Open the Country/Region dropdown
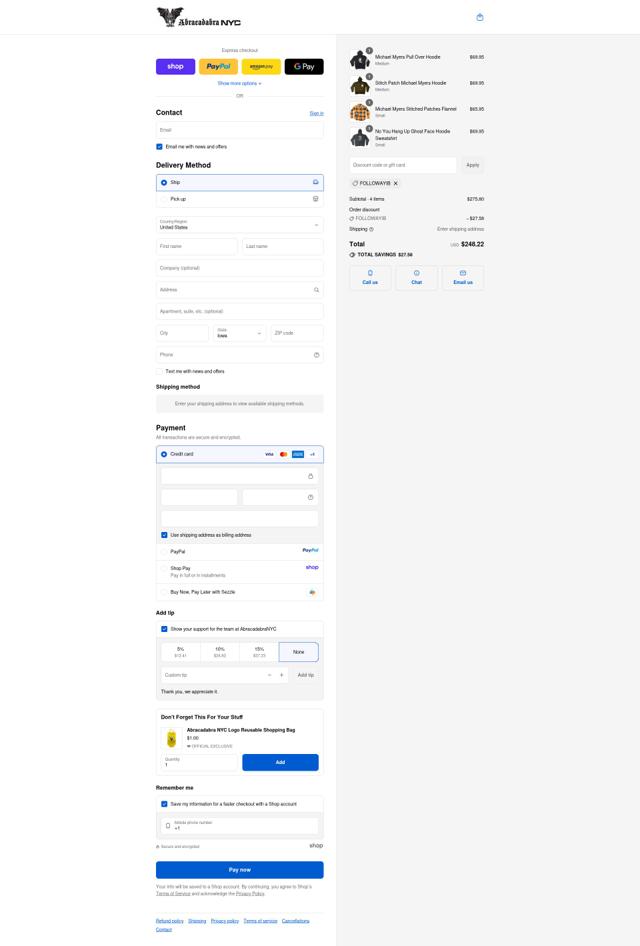The height and width of the screenshot is (946, 640). tap(239, 225)
